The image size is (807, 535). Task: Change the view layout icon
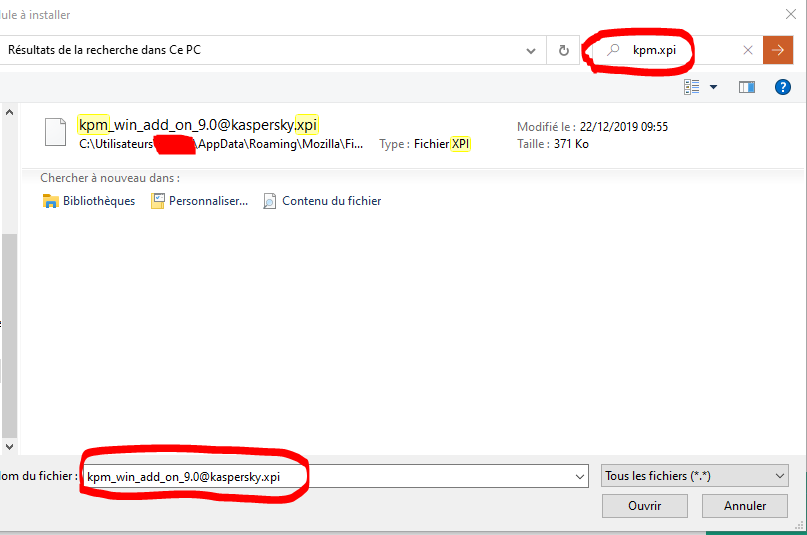pyautogui.click(x=692, y=87)
